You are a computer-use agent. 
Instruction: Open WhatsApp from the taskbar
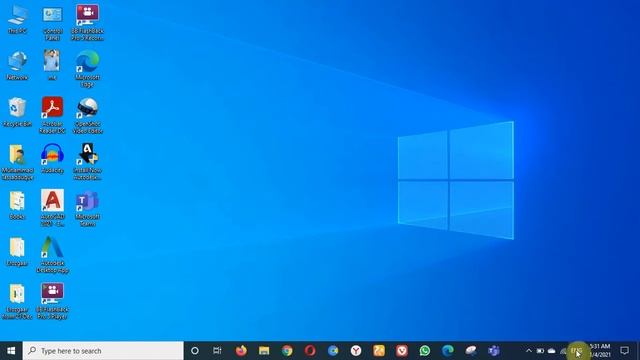424,351
